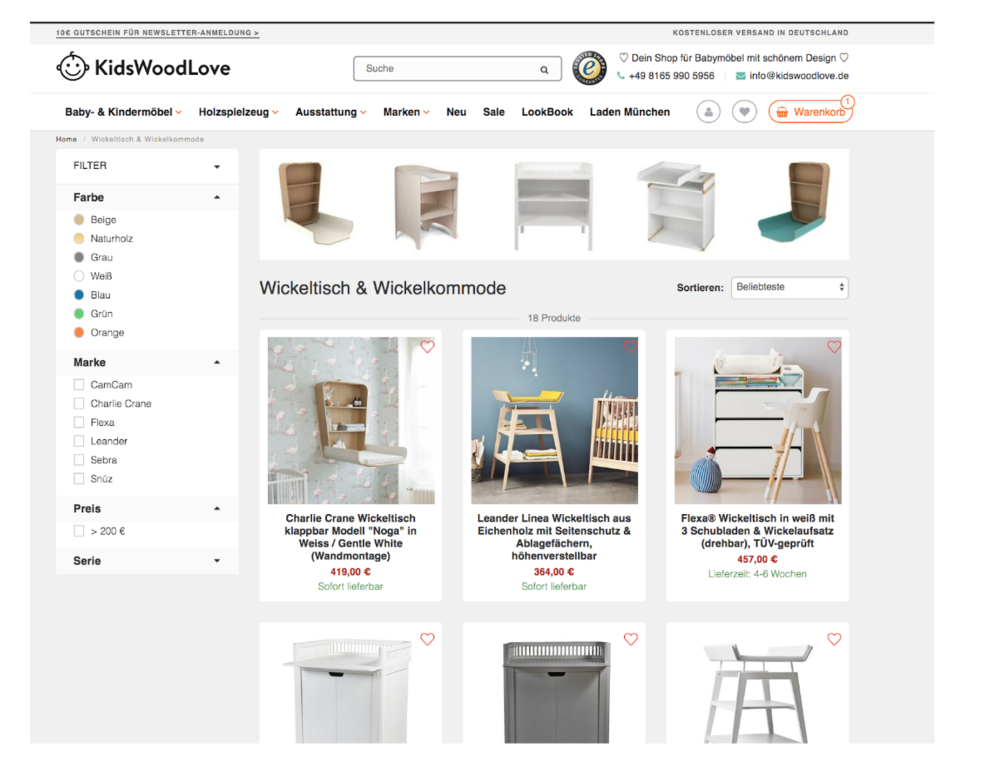Favorite the Flexa Wickeltisch with heart

(834, 347)
